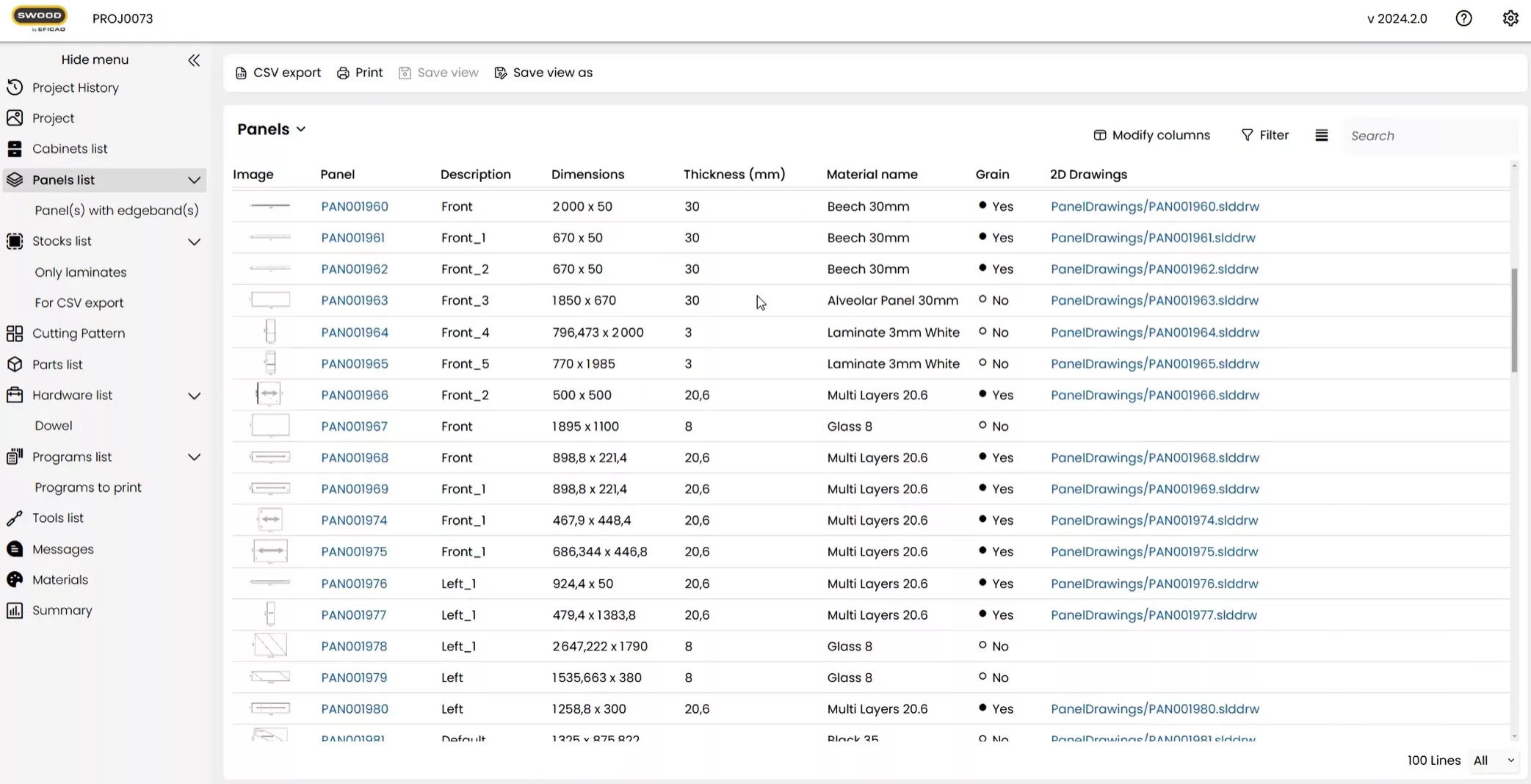Image resolution: width=1531 pixels, height=784 pixels.
Task: Go to Cutting Pattern page
Action: (x=79, y=333)
